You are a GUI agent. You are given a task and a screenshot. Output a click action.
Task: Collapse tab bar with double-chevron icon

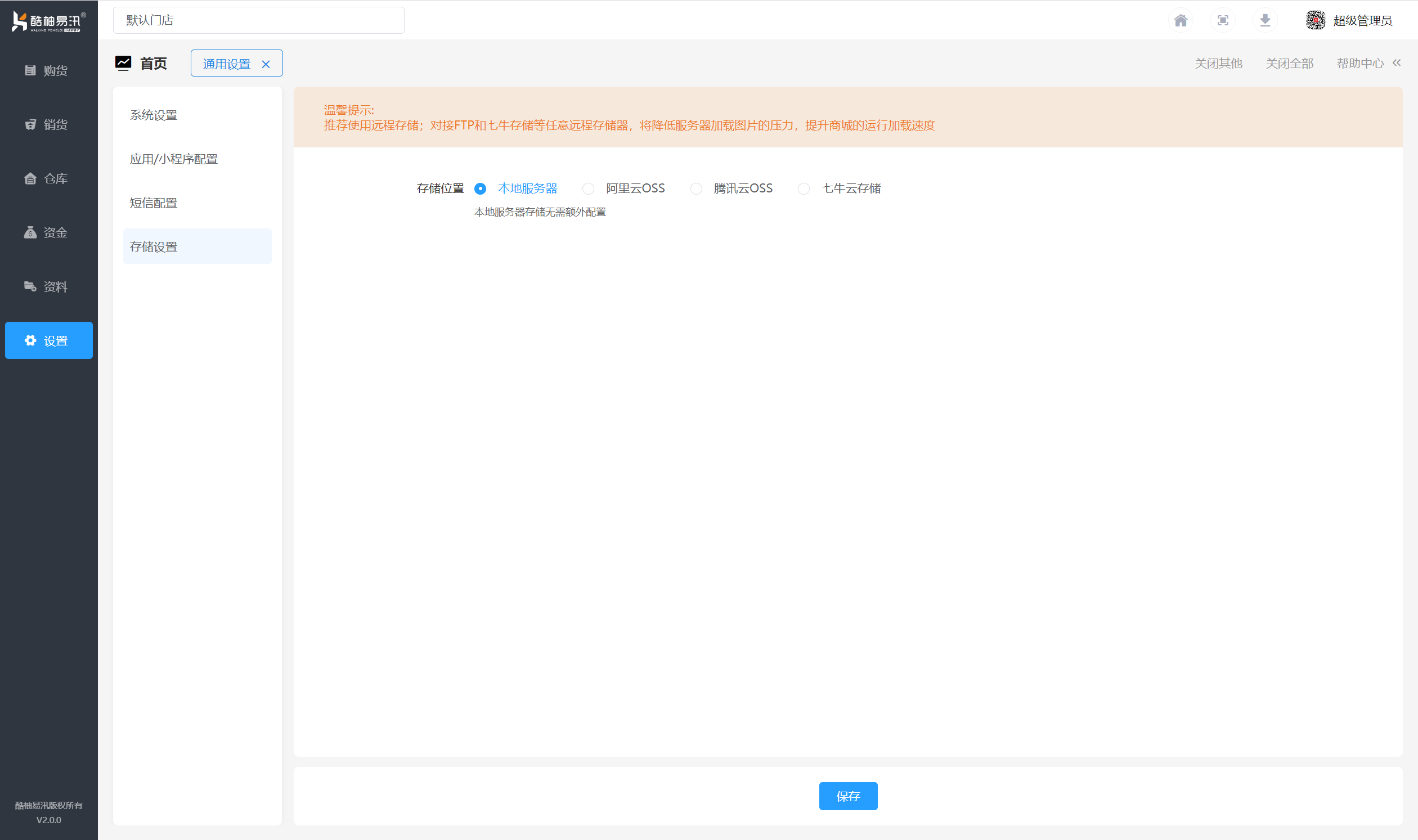coord(1397,63)
